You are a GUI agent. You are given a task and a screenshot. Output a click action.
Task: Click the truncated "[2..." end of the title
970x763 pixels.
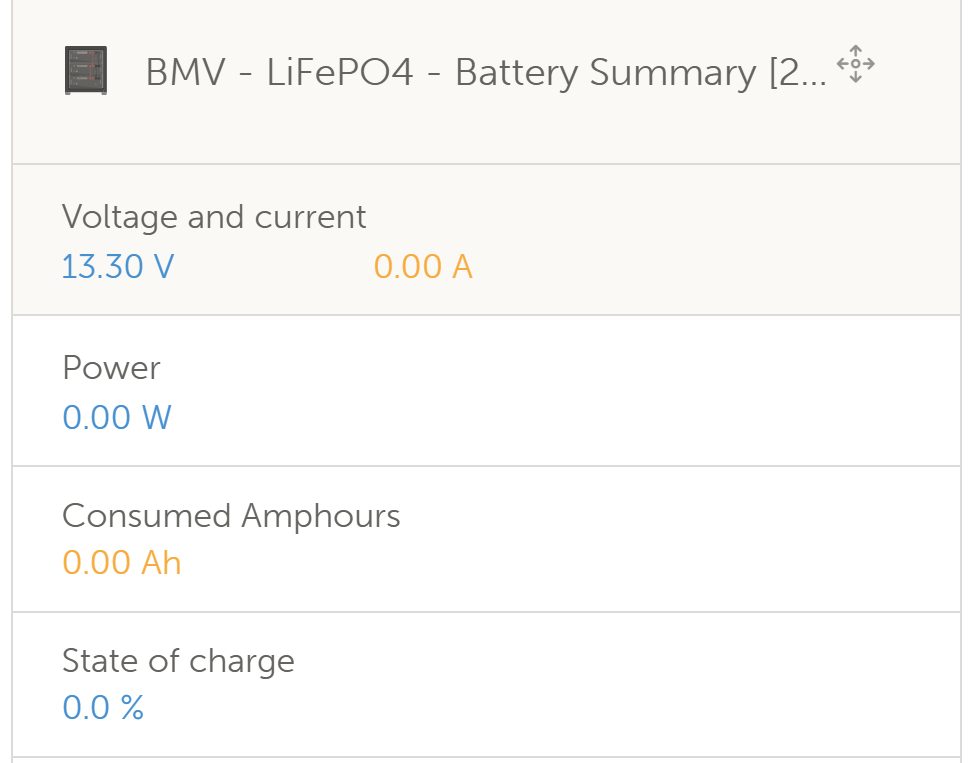pyautogui.click(x=798, y=73)
